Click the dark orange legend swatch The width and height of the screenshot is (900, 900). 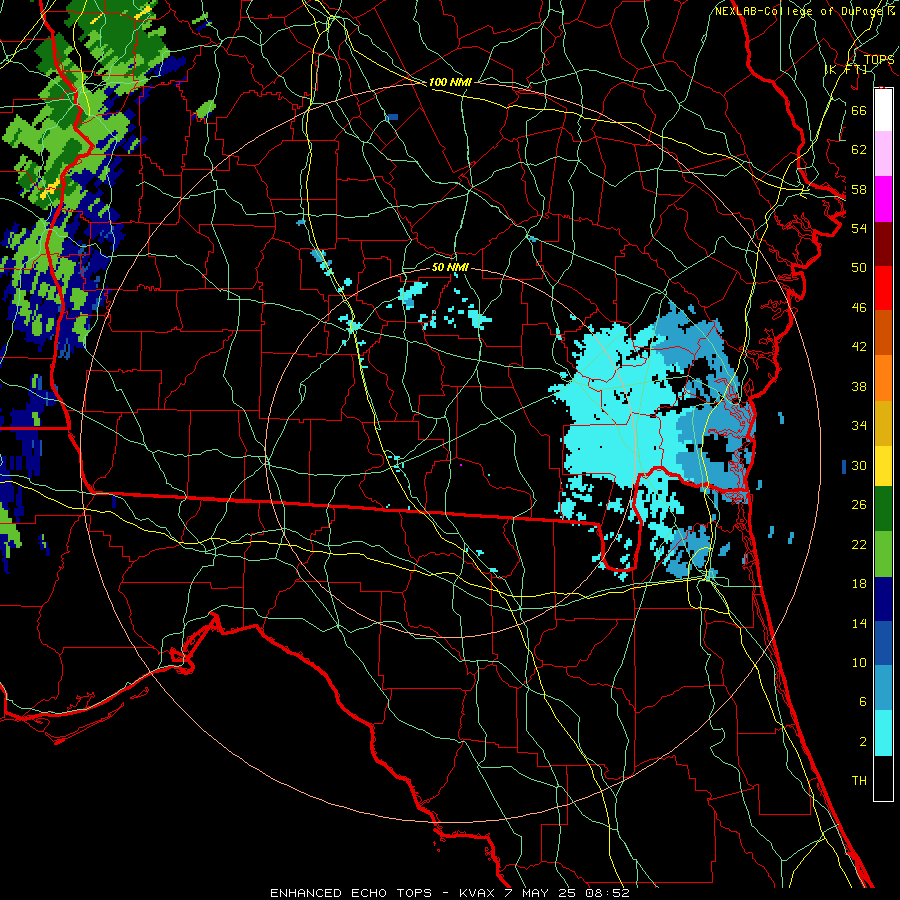tap(883, 333)
